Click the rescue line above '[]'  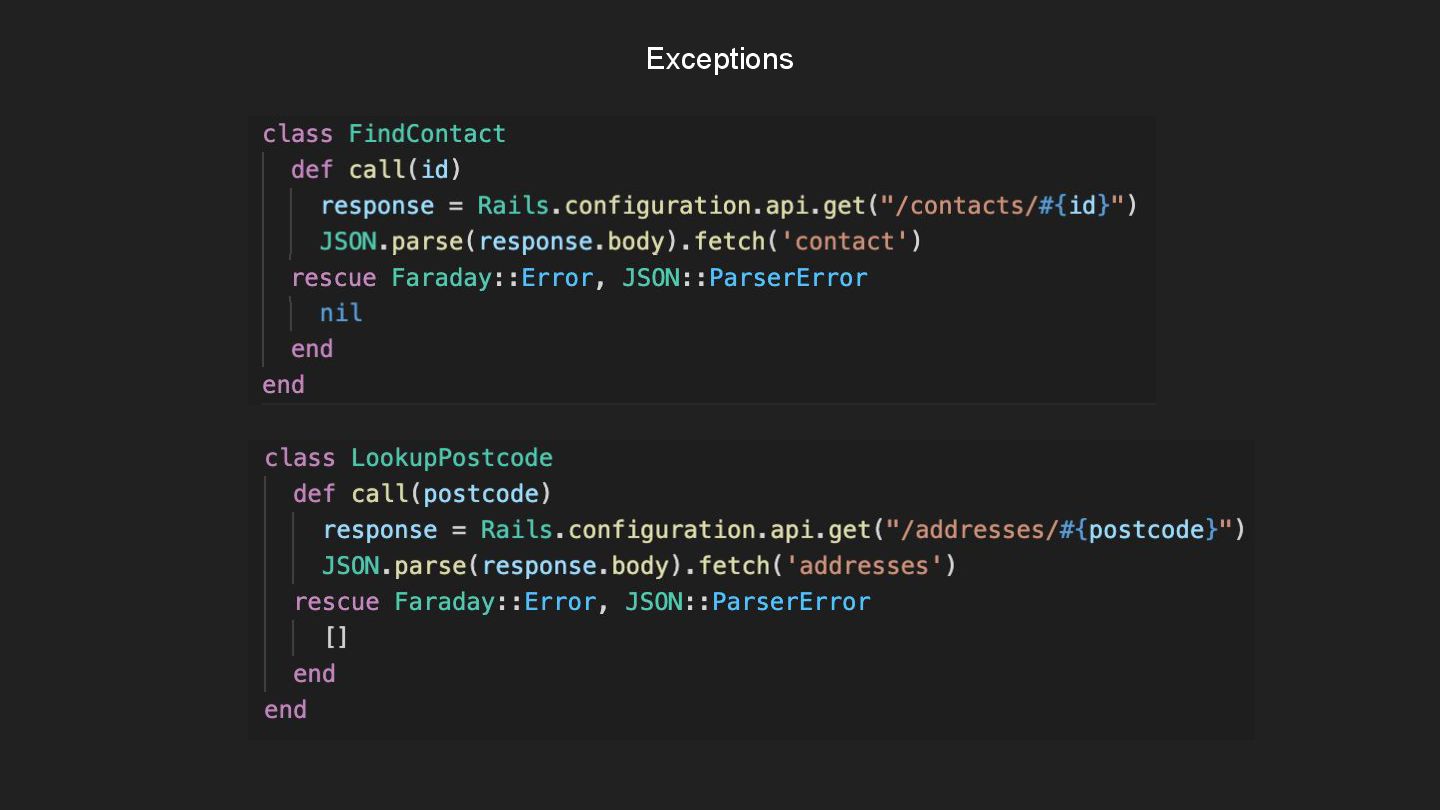[x=582, y=602]
